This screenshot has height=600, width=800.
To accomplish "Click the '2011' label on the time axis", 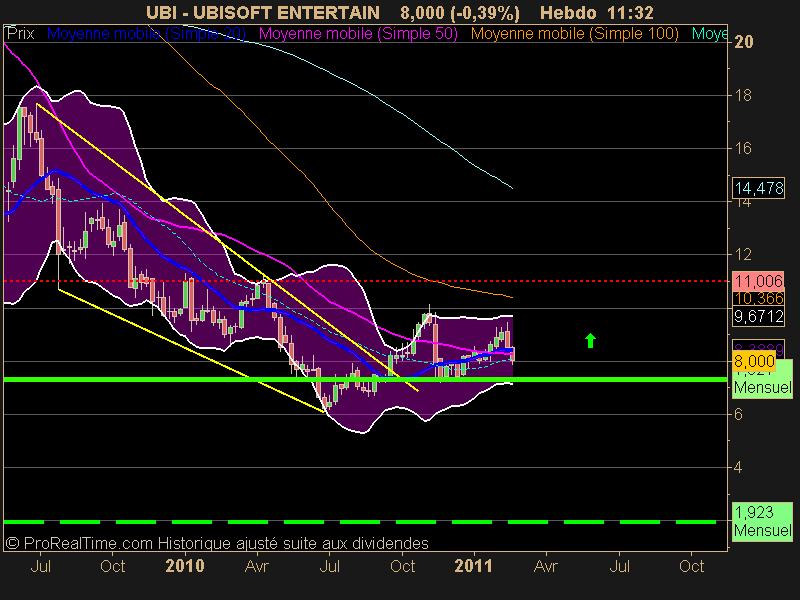I will pos(473,566).
